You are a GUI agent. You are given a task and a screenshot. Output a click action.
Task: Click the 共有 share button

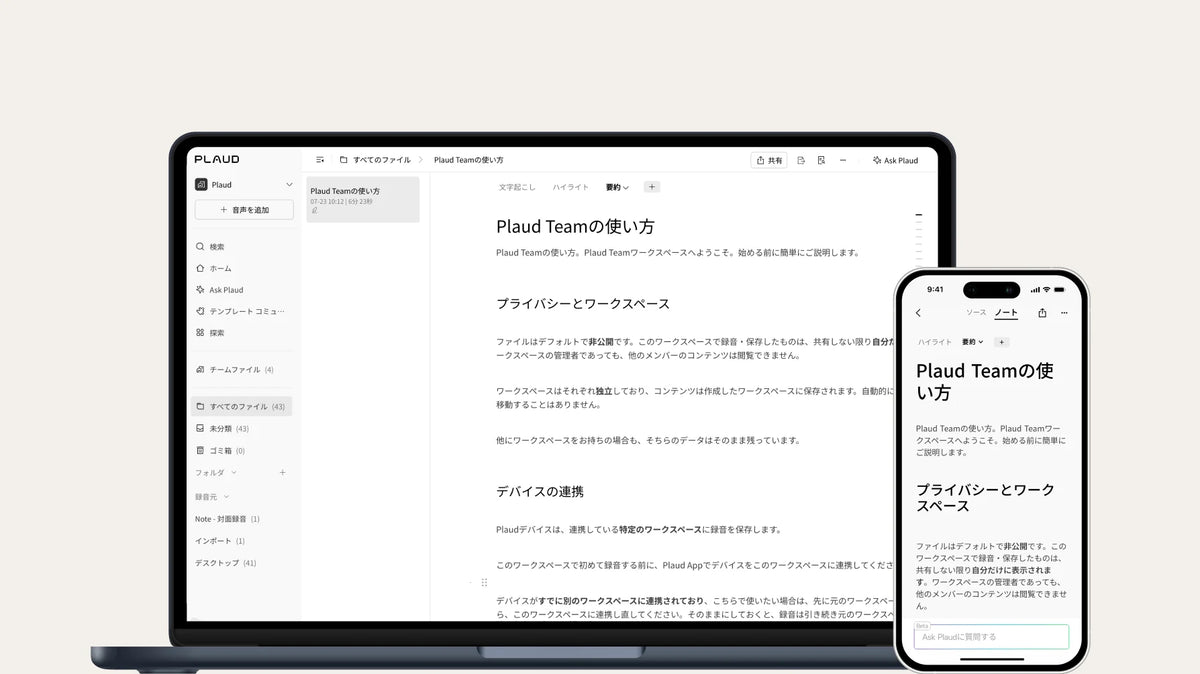[x=769, y=160]
